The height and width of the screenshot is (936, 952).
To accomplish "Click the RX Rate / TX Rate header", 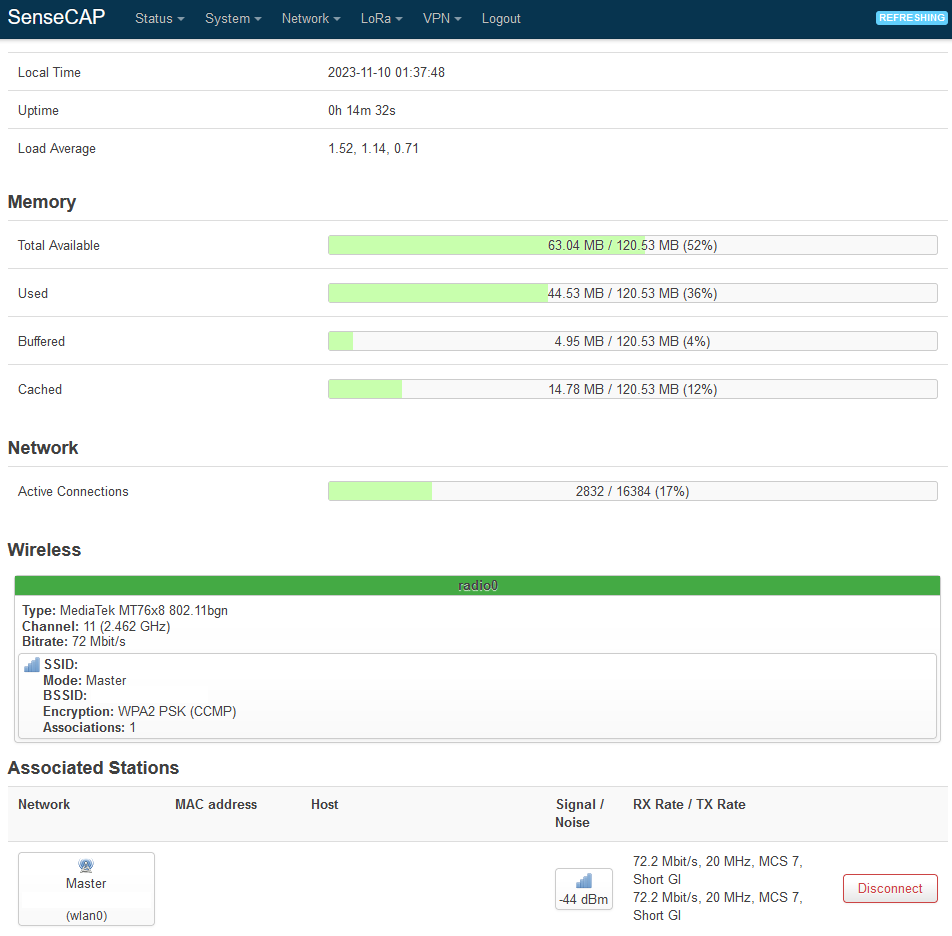I will pos(689,804).
